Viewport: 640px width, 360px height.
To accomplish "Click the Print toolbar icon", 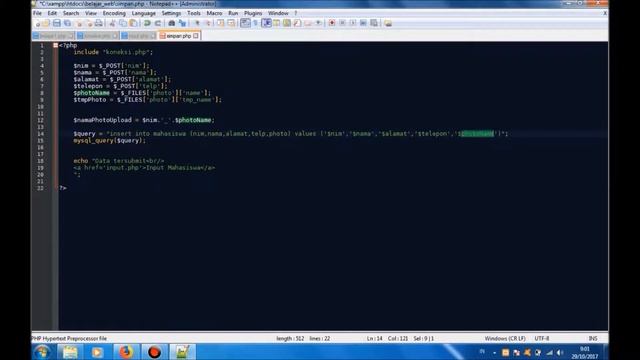I will [98, 23].
